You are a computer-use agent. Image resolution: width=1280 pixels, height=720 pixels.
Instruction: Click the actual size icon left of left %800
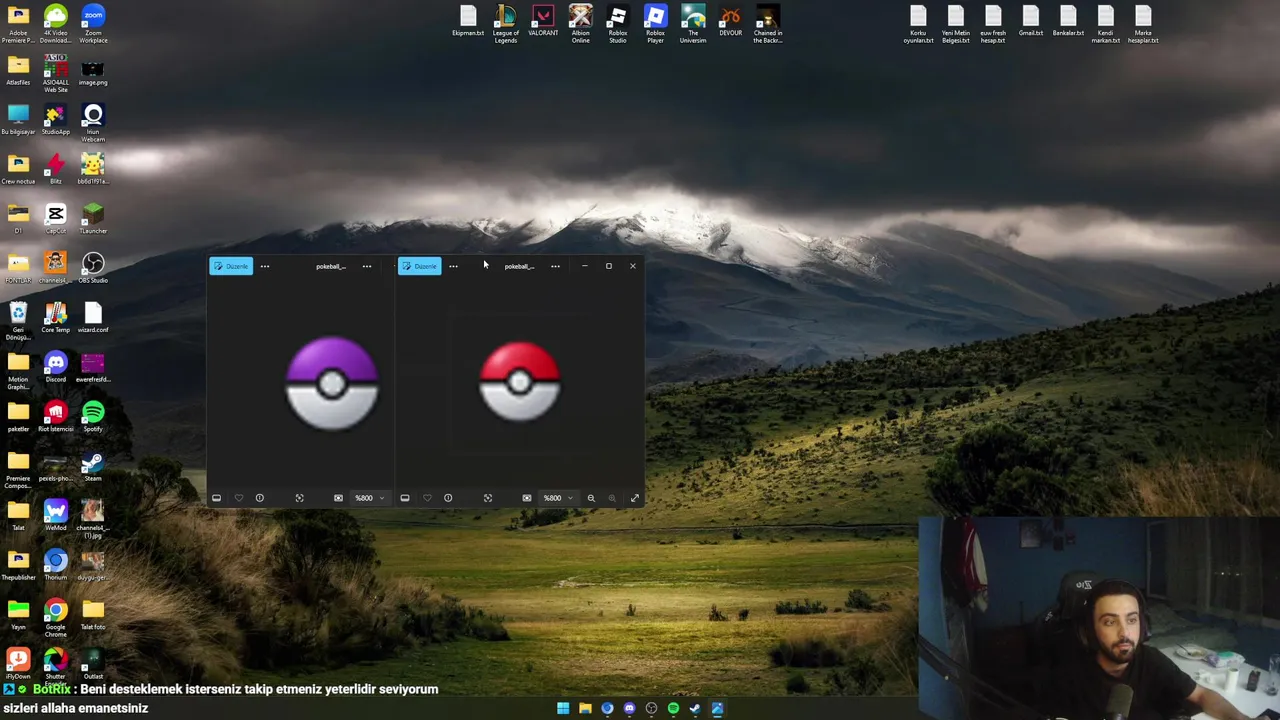(338, 498)
